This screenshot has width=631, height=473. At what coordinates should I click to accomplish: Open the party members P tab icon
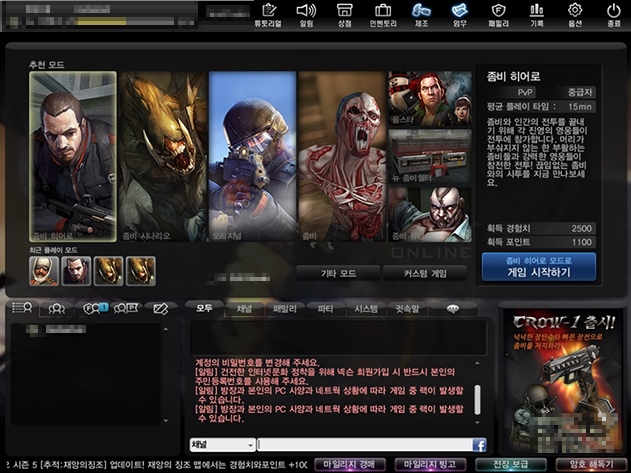point(126,308)
